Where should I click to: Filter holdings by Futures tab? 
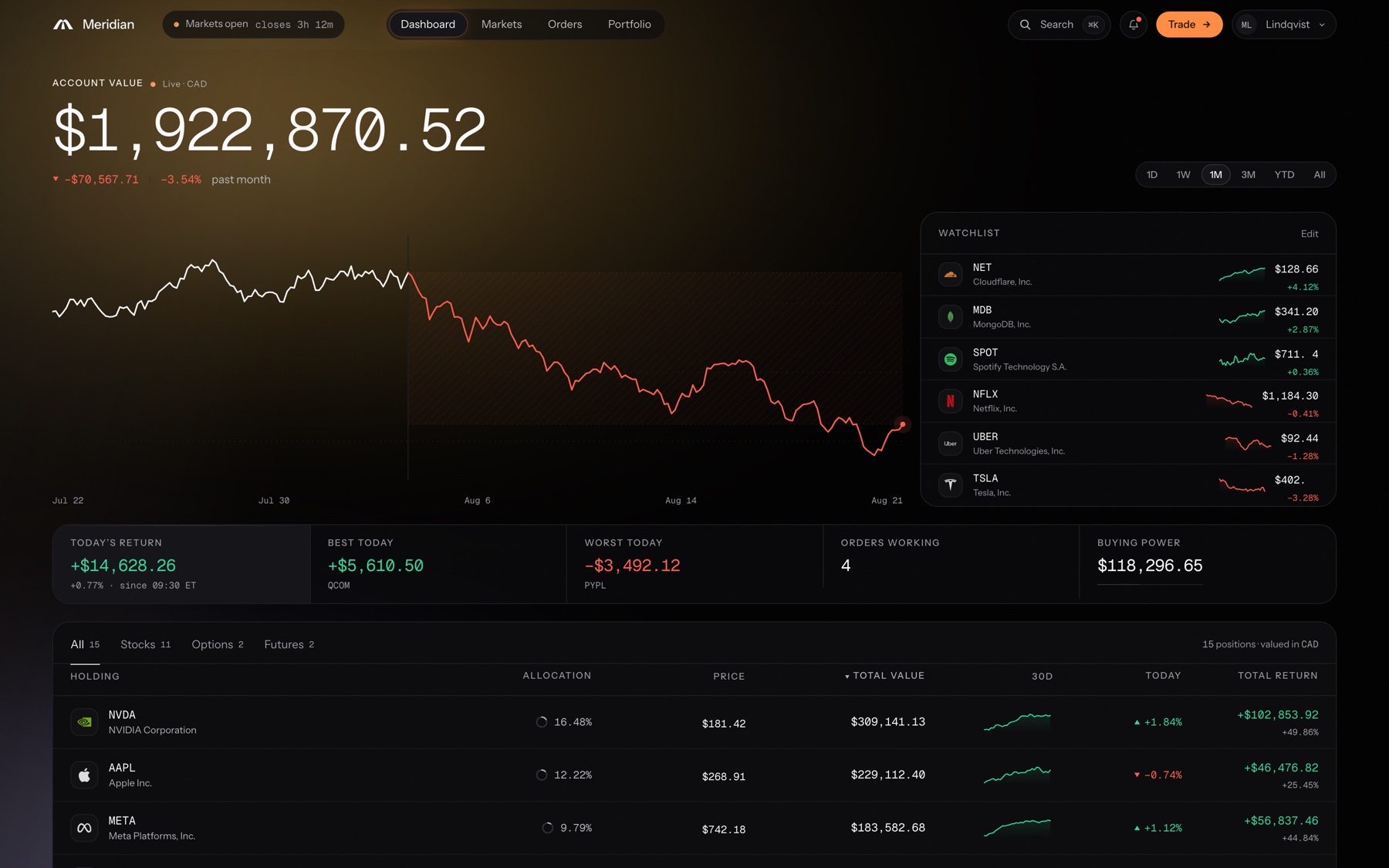[289, 645]
